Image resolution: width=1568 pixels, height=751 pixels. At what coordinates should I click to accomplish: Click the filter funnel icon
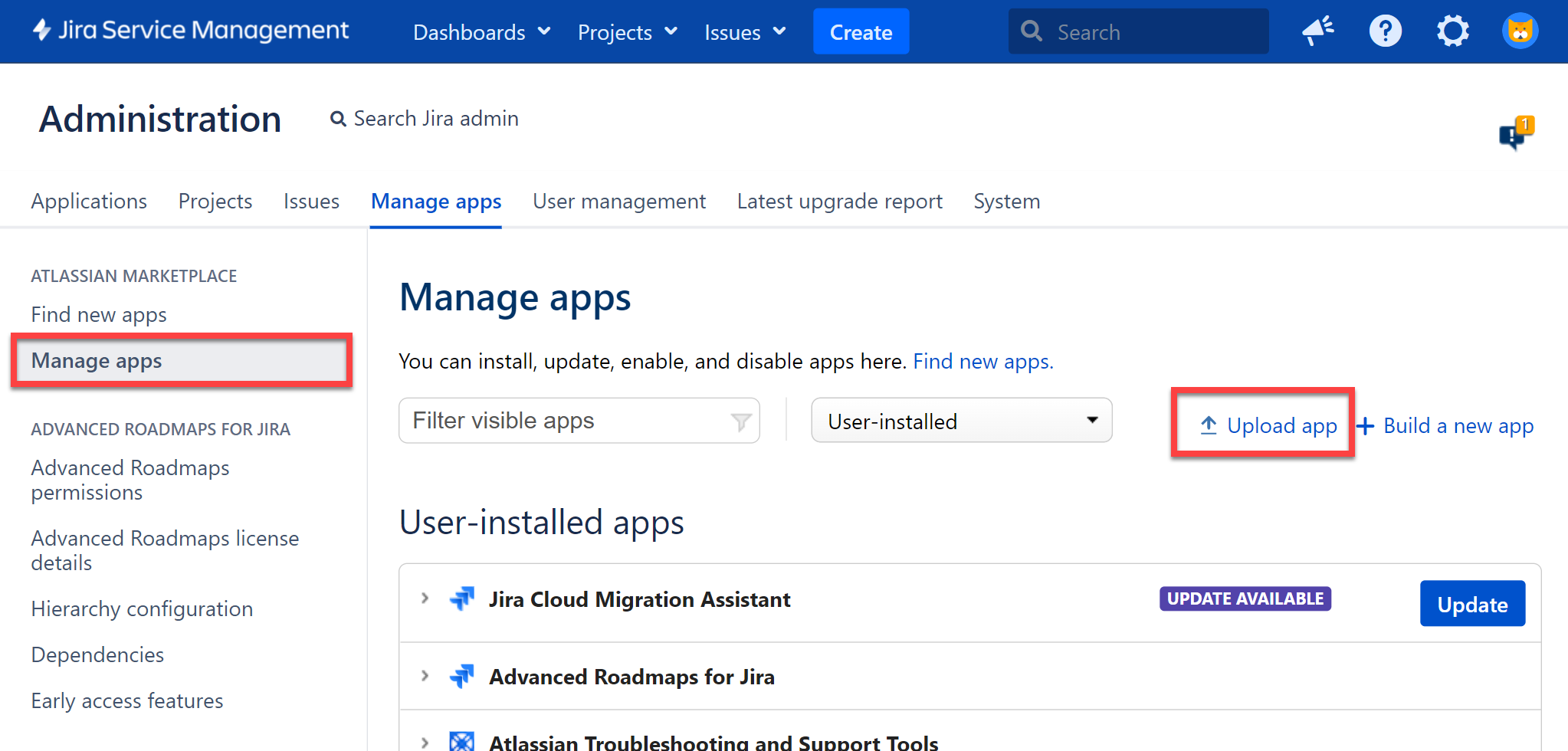[x=740, y=421]
